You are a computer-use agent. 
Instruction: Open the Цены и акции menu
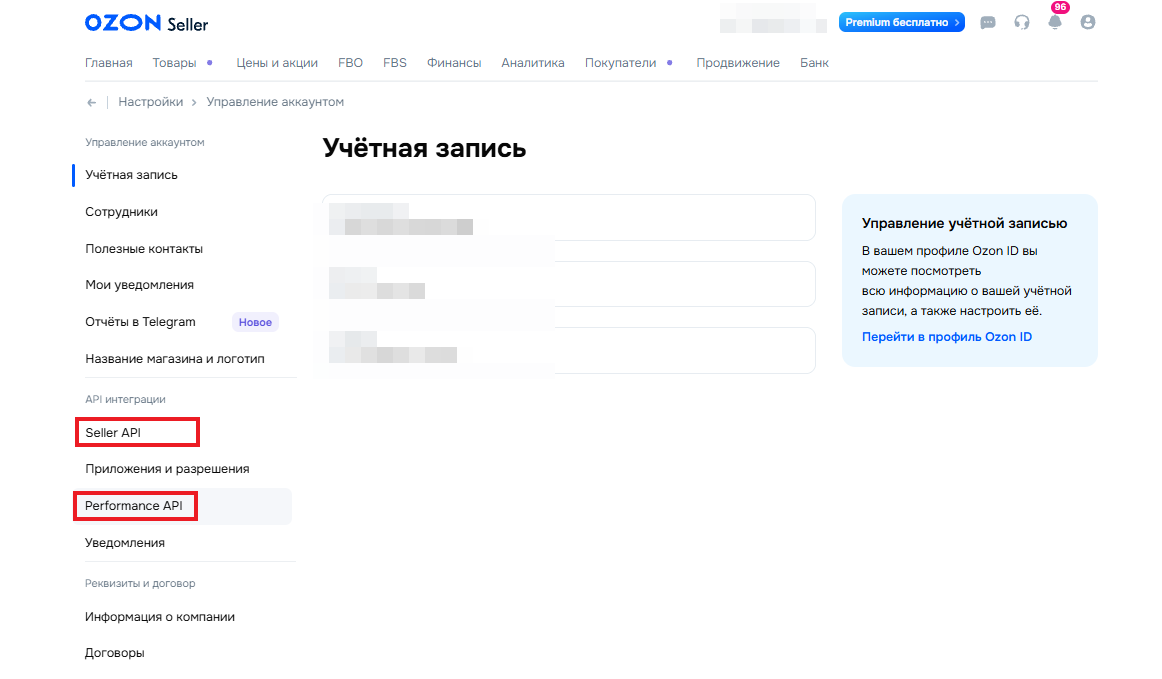click(x=276, y=63)
